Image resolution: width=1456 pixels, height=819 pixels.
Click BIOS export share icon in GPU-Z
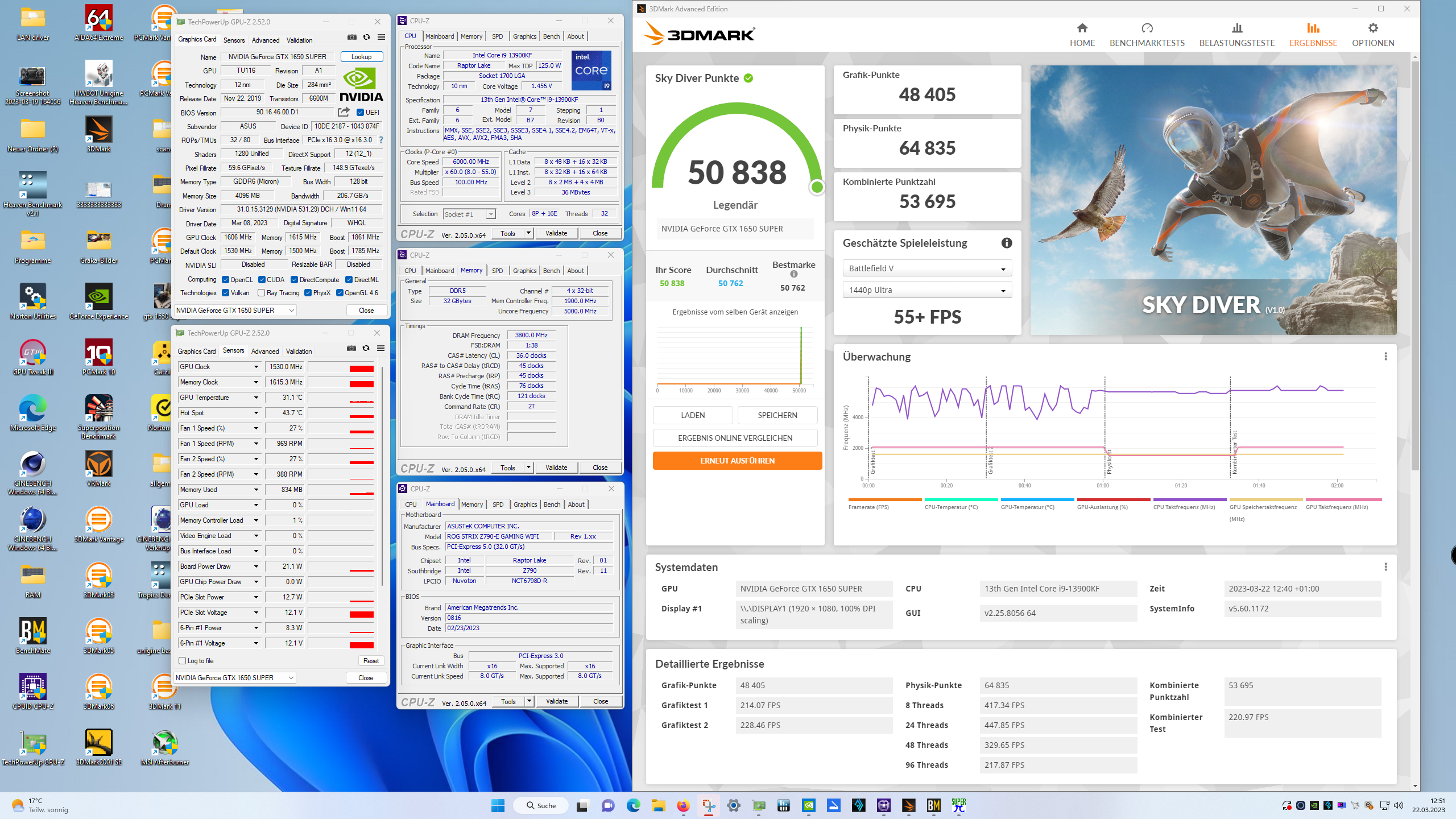pos(344,112)
